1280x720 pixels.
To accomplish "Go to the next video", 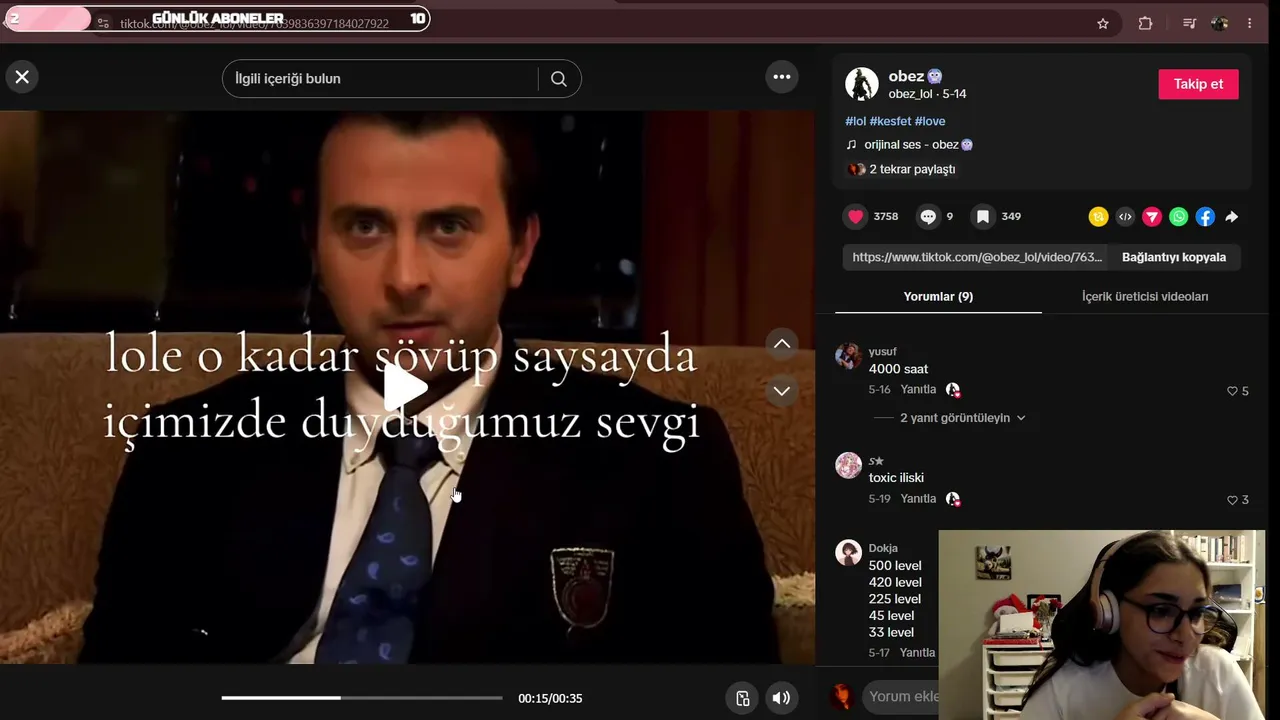I will (x=782, y=391).
